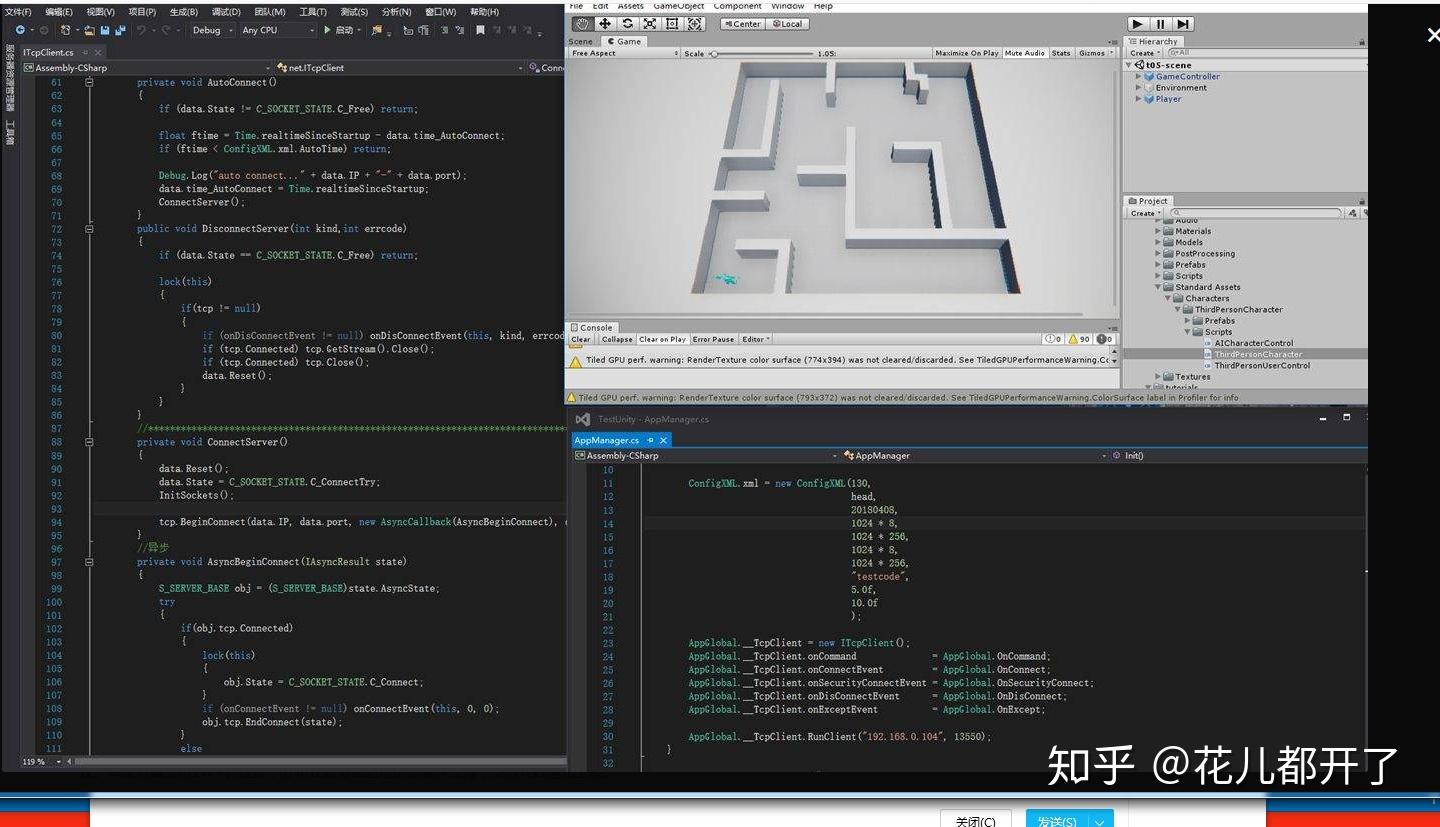Screen dimensions: 1440x827
Task: Click the Console Clear button
Action: tap(581, 339)
